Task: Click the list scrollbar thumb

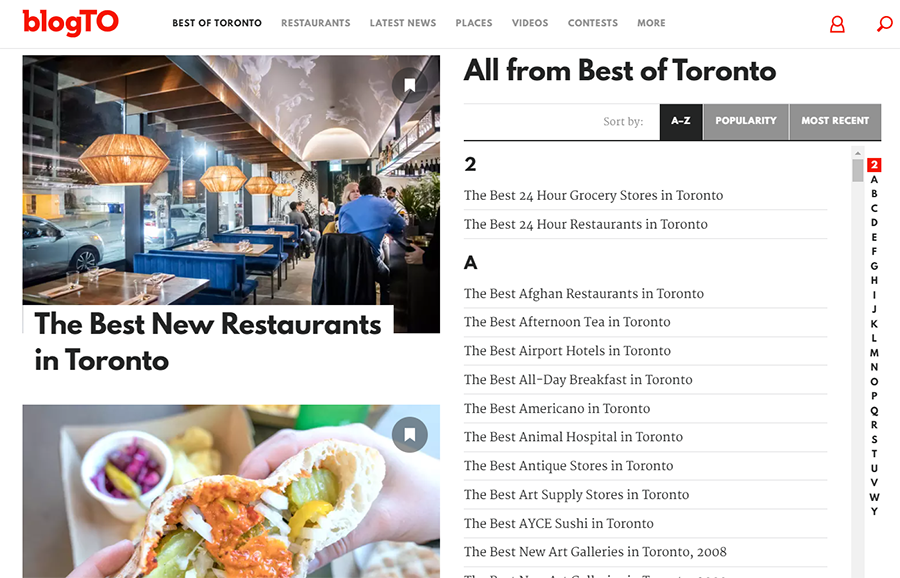Action: (x=858, y=170)
